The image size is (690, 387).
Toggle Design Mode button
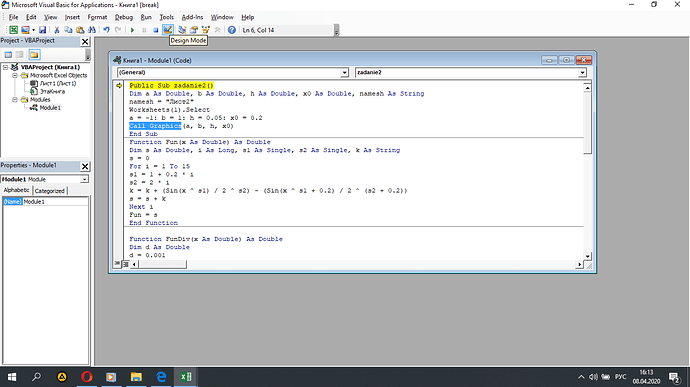coord(168,30)
